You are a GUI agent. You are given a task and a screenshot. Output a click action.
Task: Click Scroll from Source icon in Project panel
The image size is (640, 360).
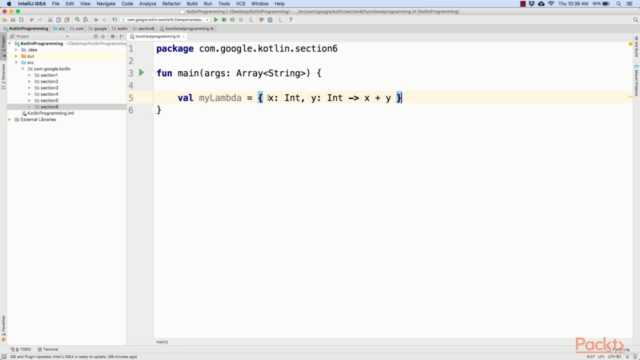(96, 36)
